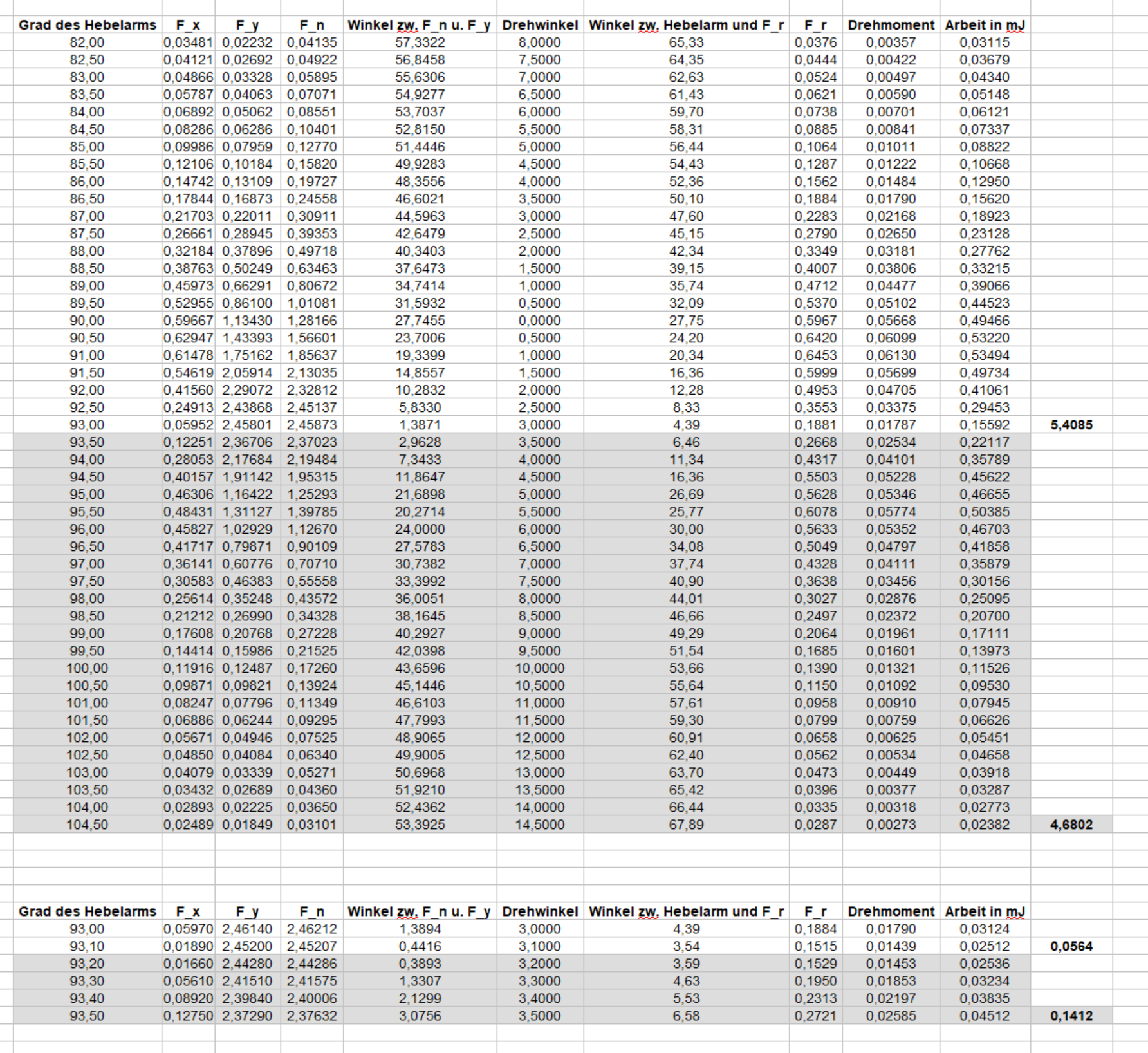Screen dimensions: 1148x1053
Task: Select Drehwinkel value 3,1000
Action: [539, 946]
